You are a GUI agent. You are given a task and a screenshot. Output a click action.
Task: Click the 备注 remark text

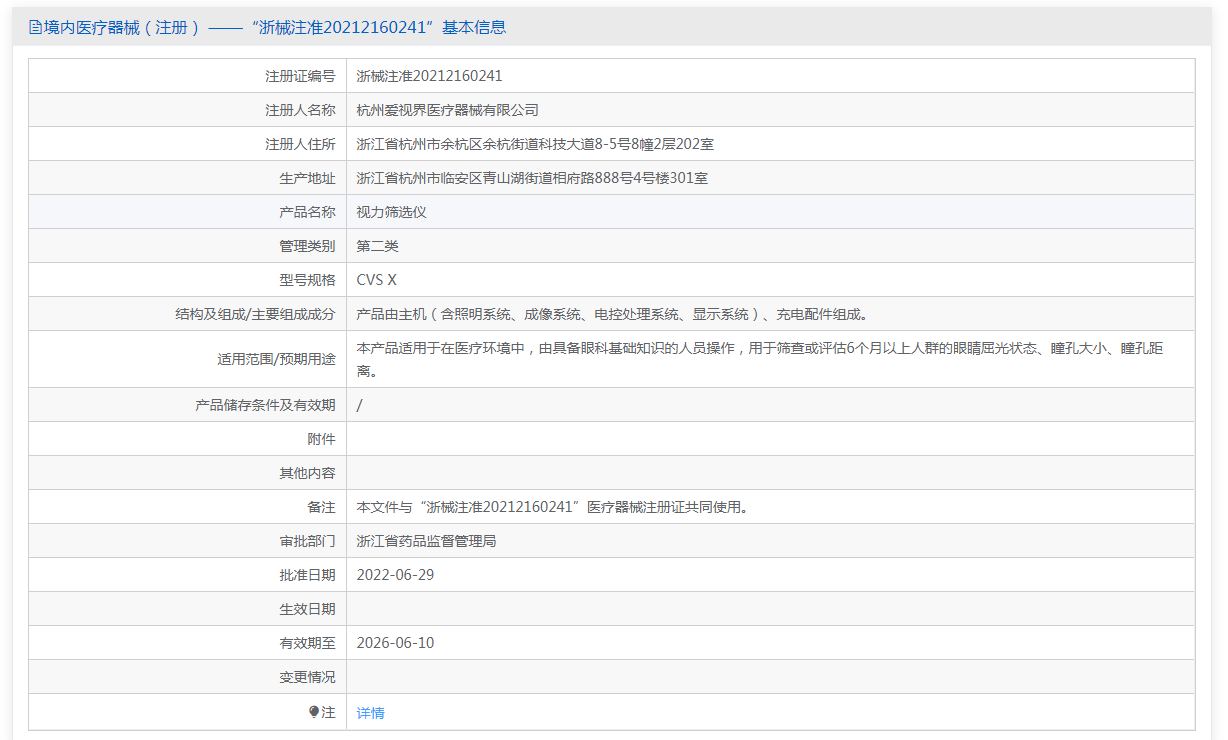pyautogui.click(x=552, y=507)
